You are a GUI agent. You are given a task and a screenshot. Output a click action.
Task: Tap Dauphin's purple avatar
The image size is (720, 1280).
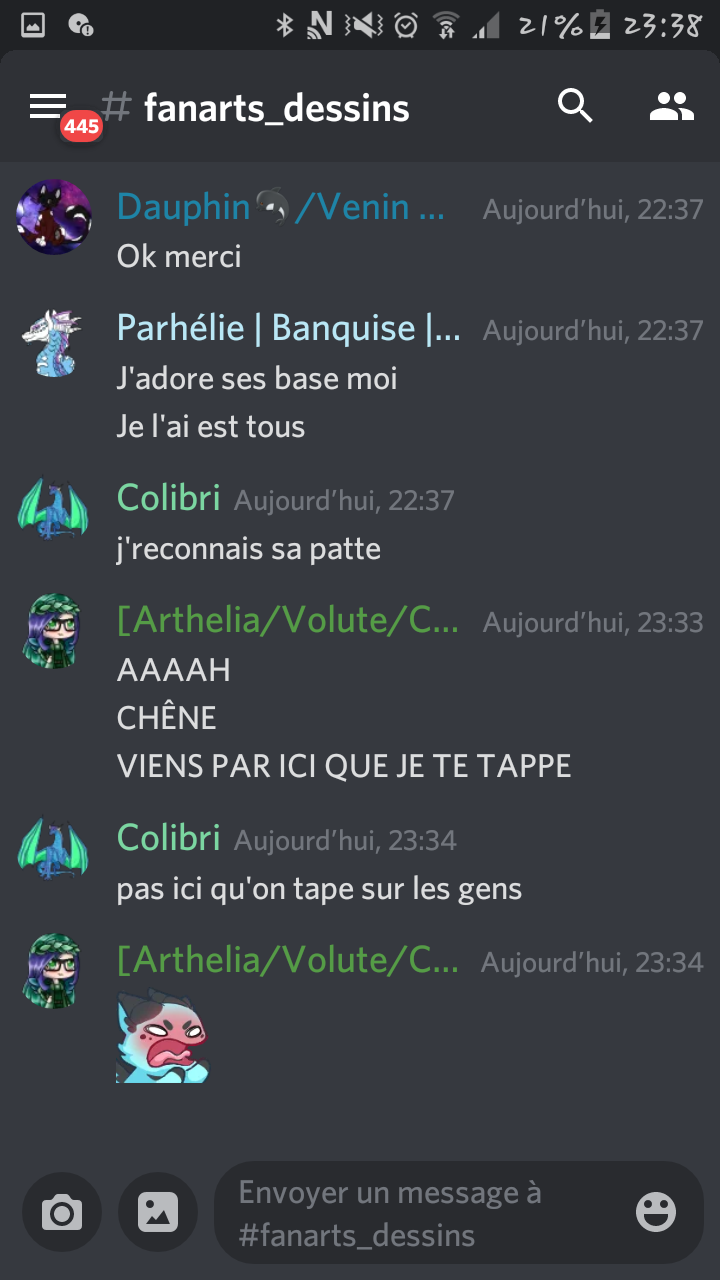click(54, 217)
